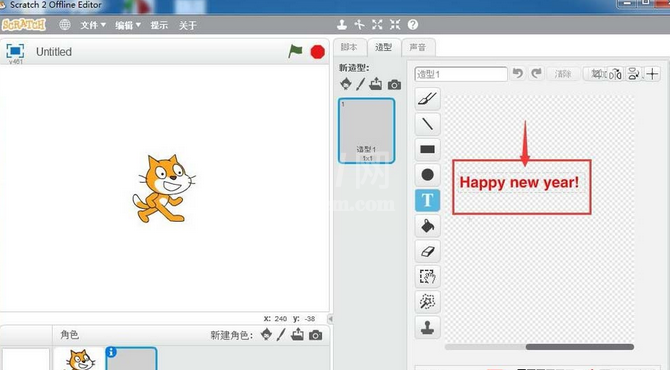Flip costume up-down
This screenshot has width=670, height=370.
[x=634, y=74]
